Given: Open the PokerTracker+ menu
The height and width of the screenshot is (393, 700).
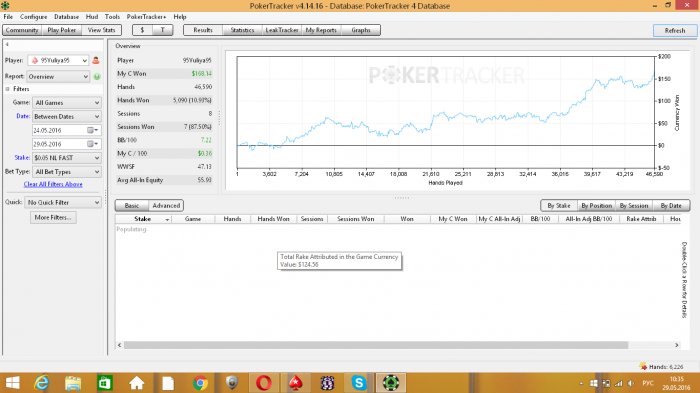Looking at the screenshot, I should (x=146, y=17).
